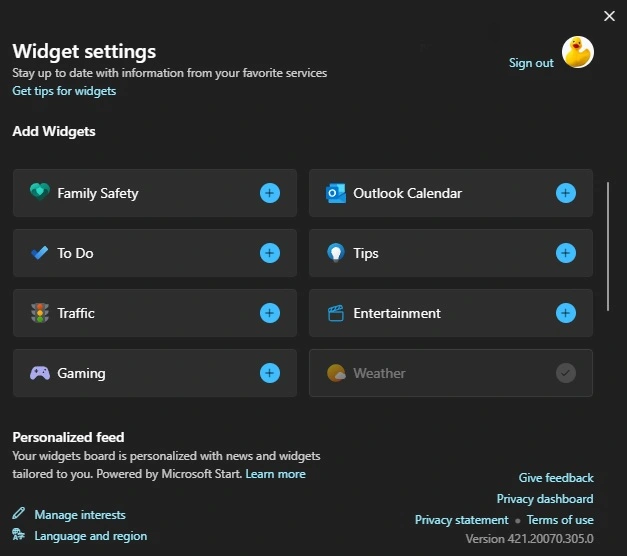Add the Outlook Calendar widget plus icon
This screenshot has width=627, height=556.
tap(566, 193)
